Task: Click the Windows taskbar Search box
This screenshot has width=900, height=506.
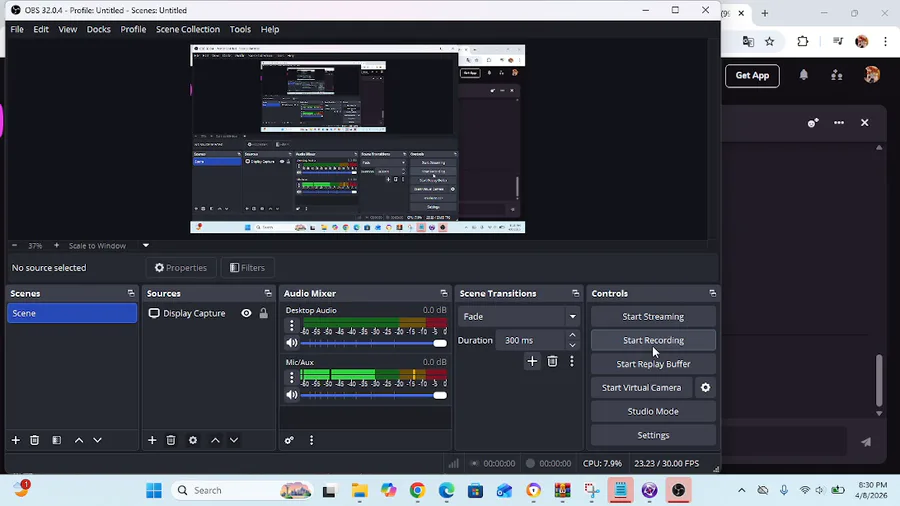Action: (242, 491)
